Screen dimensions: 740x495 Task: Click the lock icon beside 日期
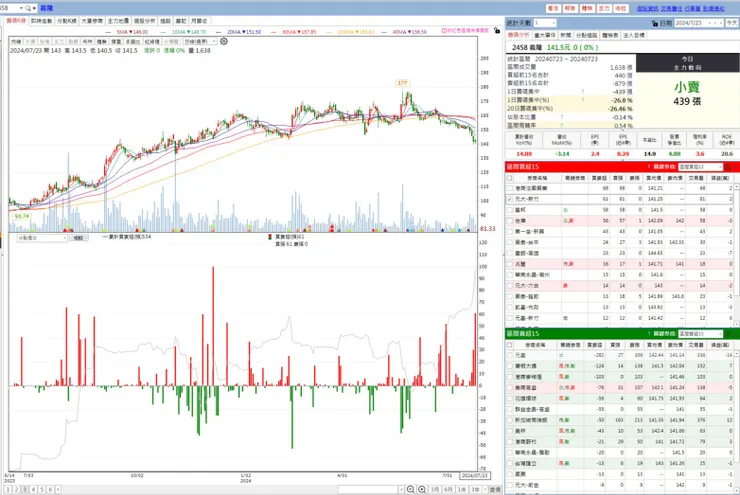click(655, 23)
